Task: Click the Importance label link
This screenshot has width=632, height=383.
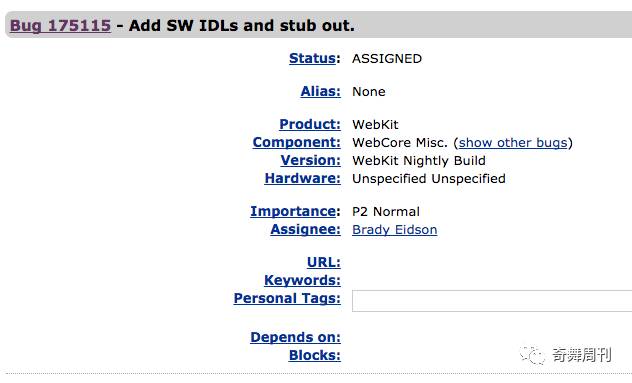Action: pyautogui.click(x=295, y=211)
